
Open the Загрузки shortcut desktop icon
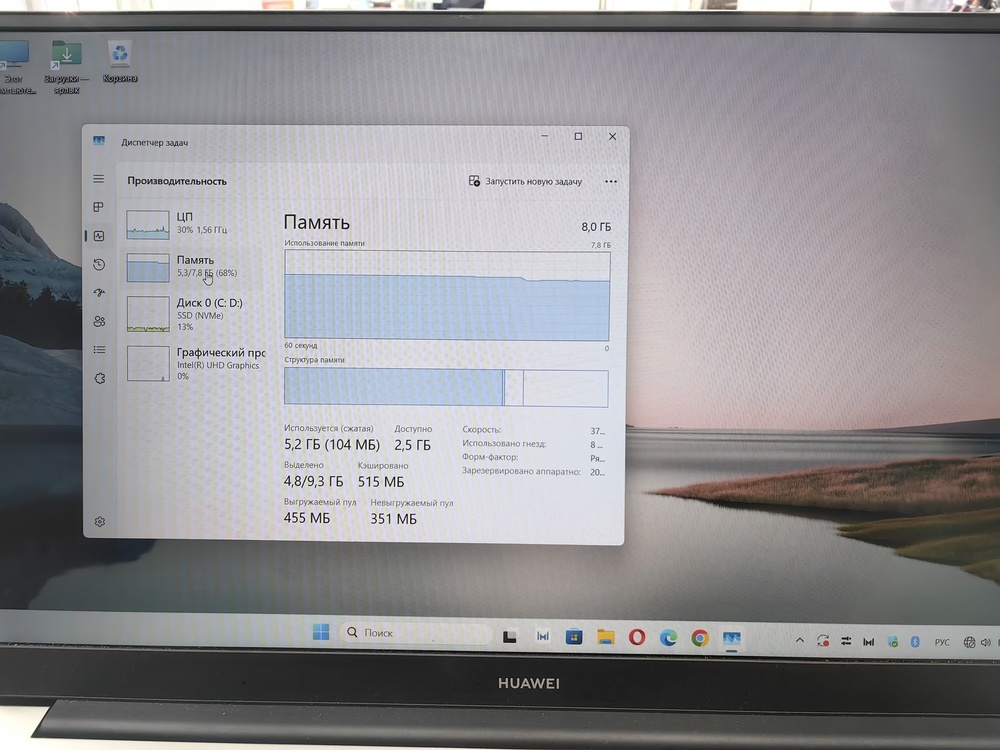(x=66, y=68)
